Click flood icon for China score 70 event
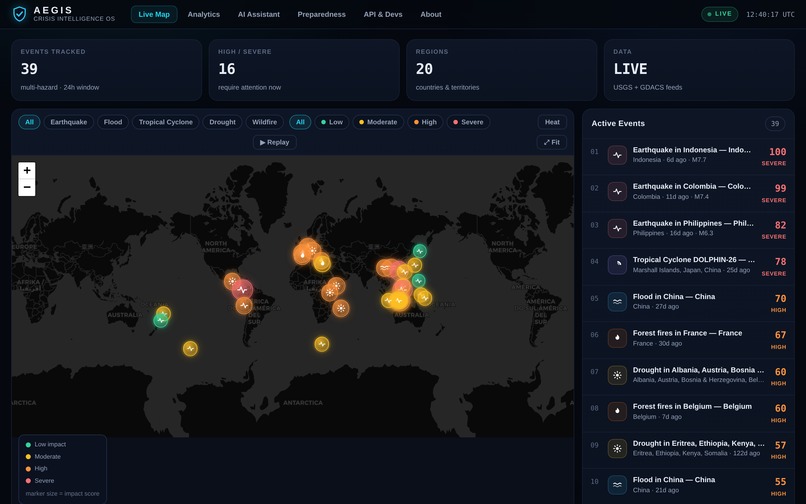The width and height of the screenshot is (806, 504). [617, 301]
